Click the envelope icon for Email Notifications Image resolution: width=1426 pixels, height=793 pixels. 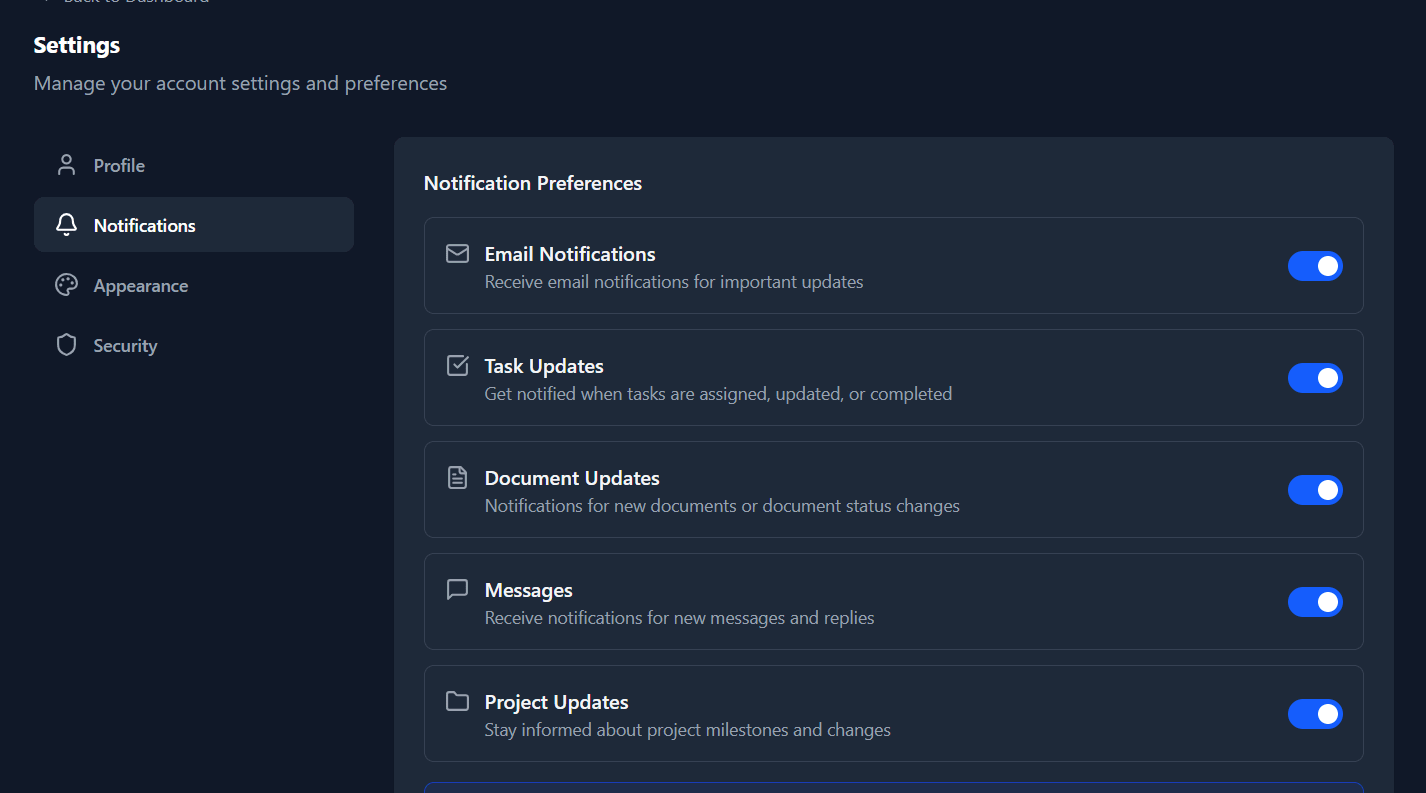457,254
